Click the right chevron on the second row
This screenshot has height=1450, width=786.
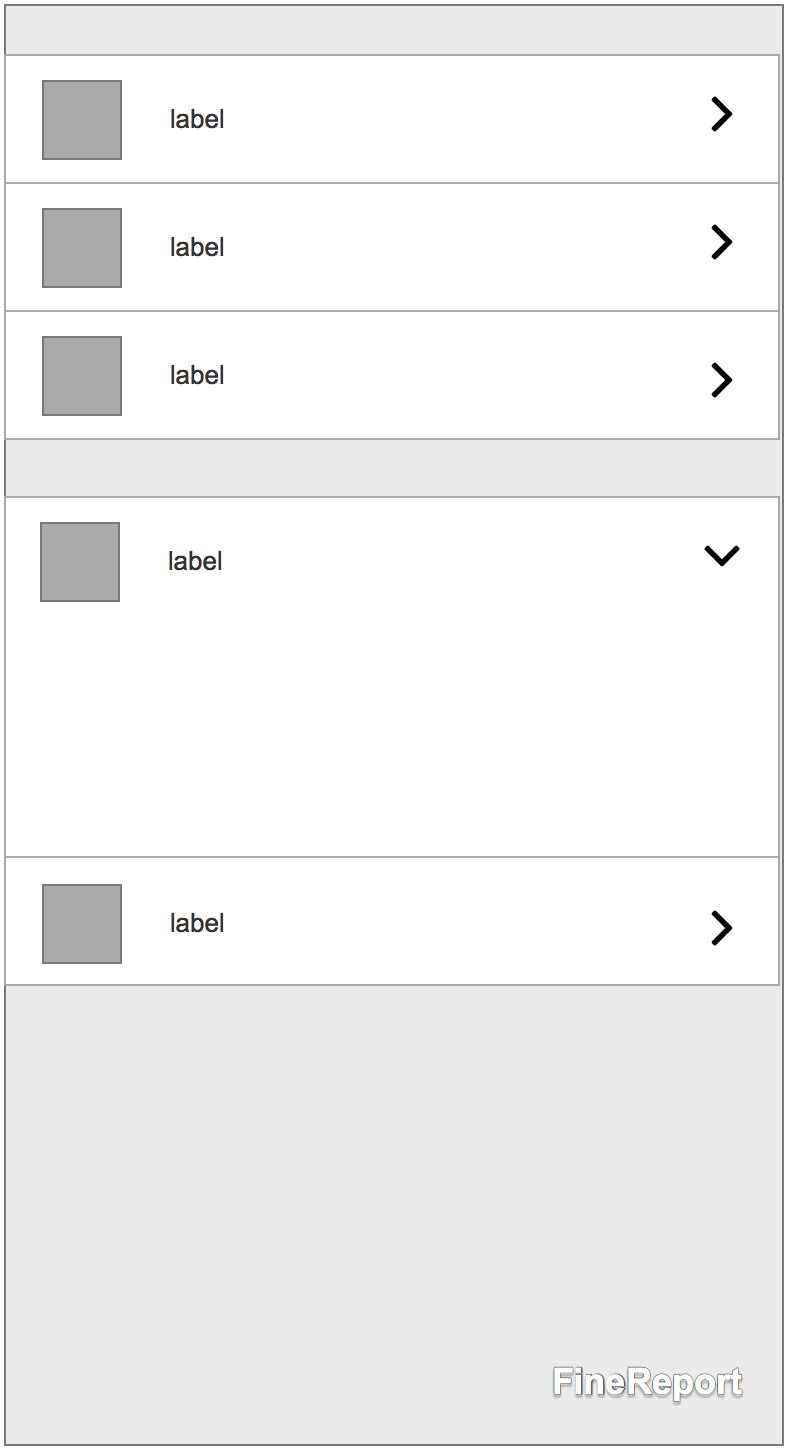click(x=721, y=243)
